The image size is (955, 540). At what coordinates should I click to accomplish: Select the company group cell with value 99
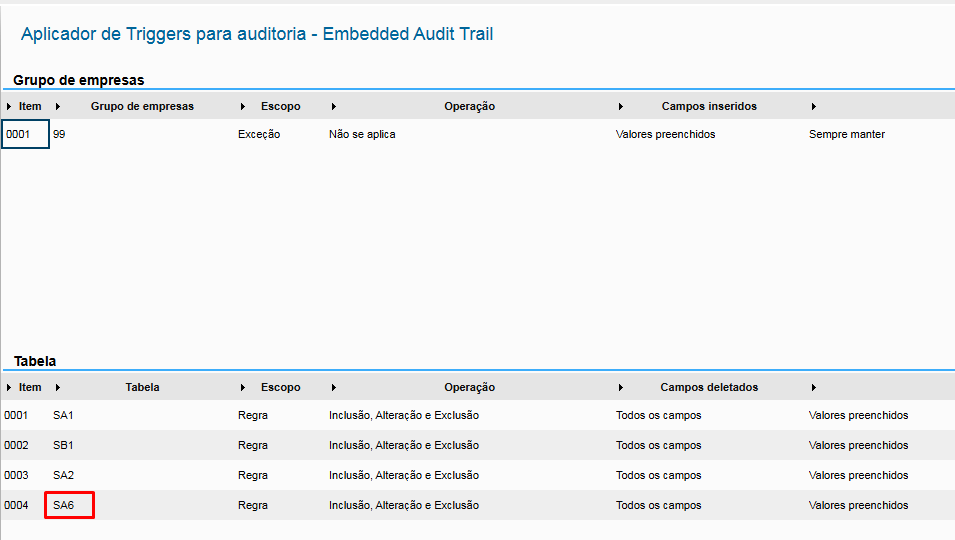click(60, 134)
